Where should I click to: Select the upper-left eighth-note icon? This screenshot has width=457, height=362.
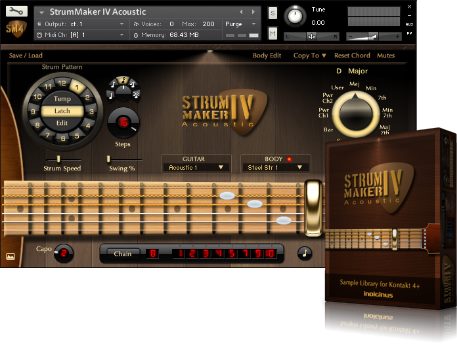(x=114, y=85)
